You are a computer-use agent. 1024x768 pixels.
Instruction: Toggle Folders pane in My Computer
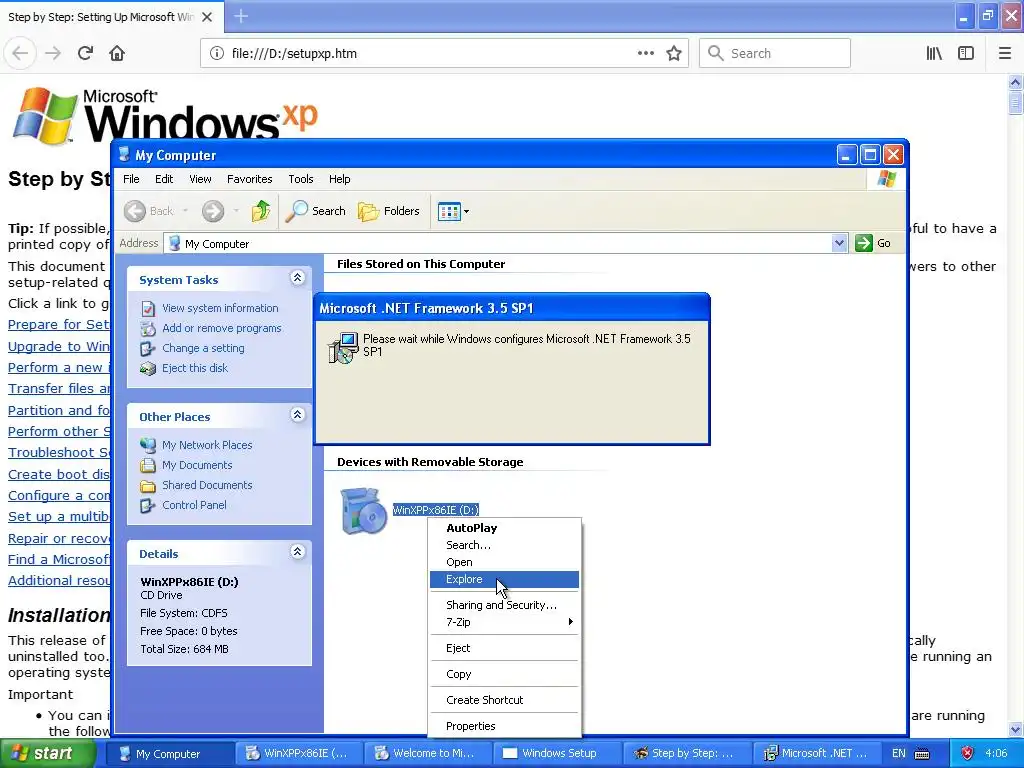[x=389, y=211]
